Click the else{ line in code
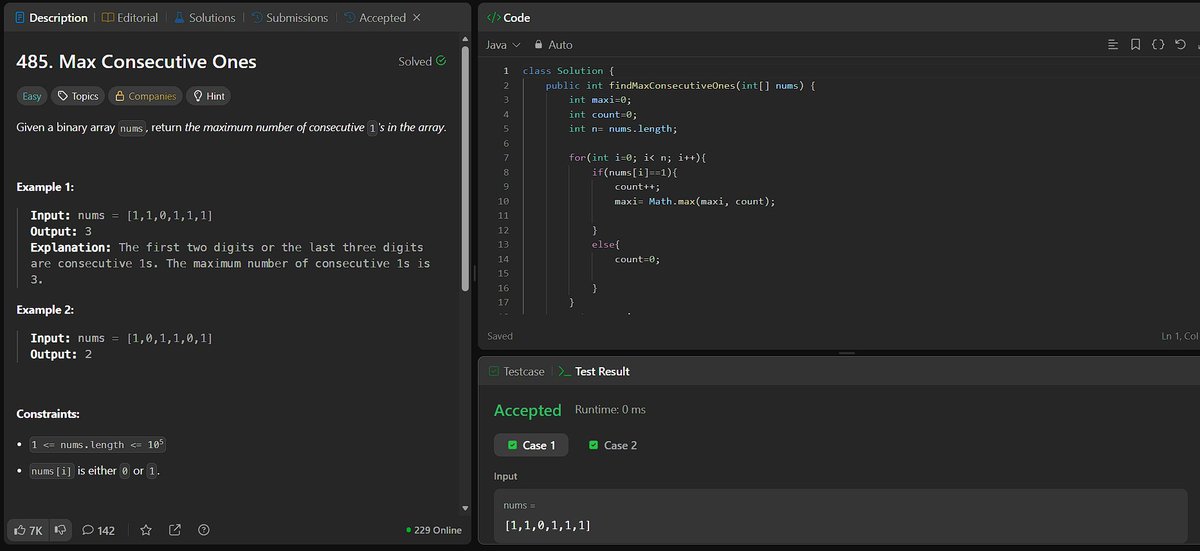1200x551 pixels. (x=606, y=245)
